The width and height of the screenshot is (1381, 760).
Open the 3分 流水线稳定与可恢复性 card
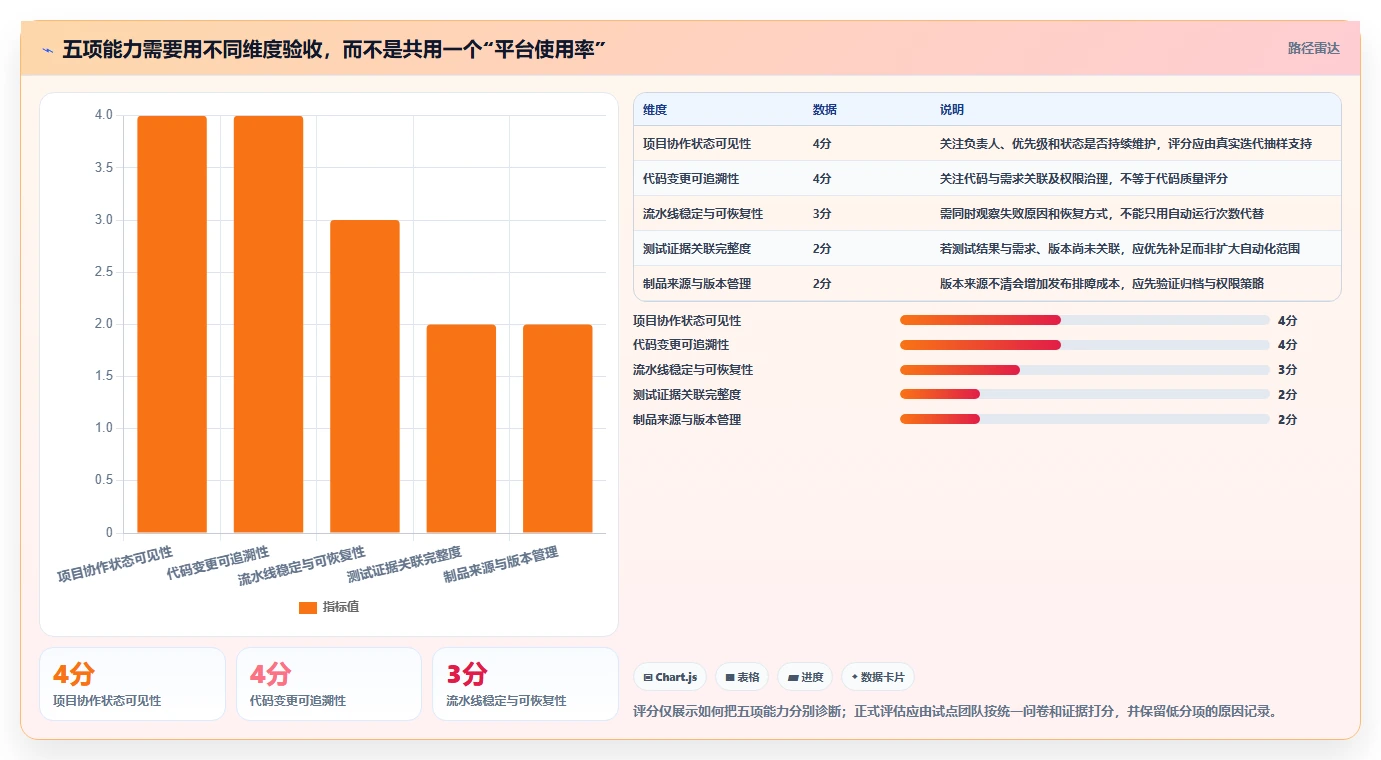click(525, 684)
